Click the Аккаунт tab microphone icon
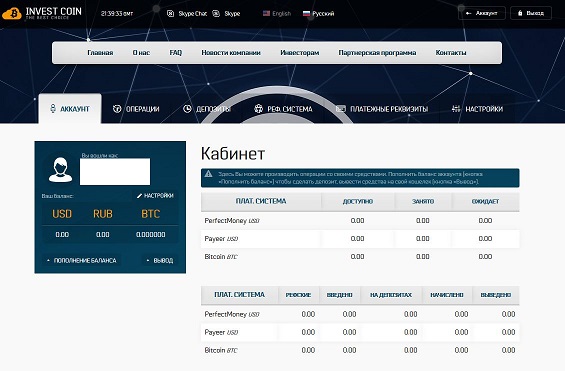The width and height of the screenshot is (565, 371). tap(53, 108)
